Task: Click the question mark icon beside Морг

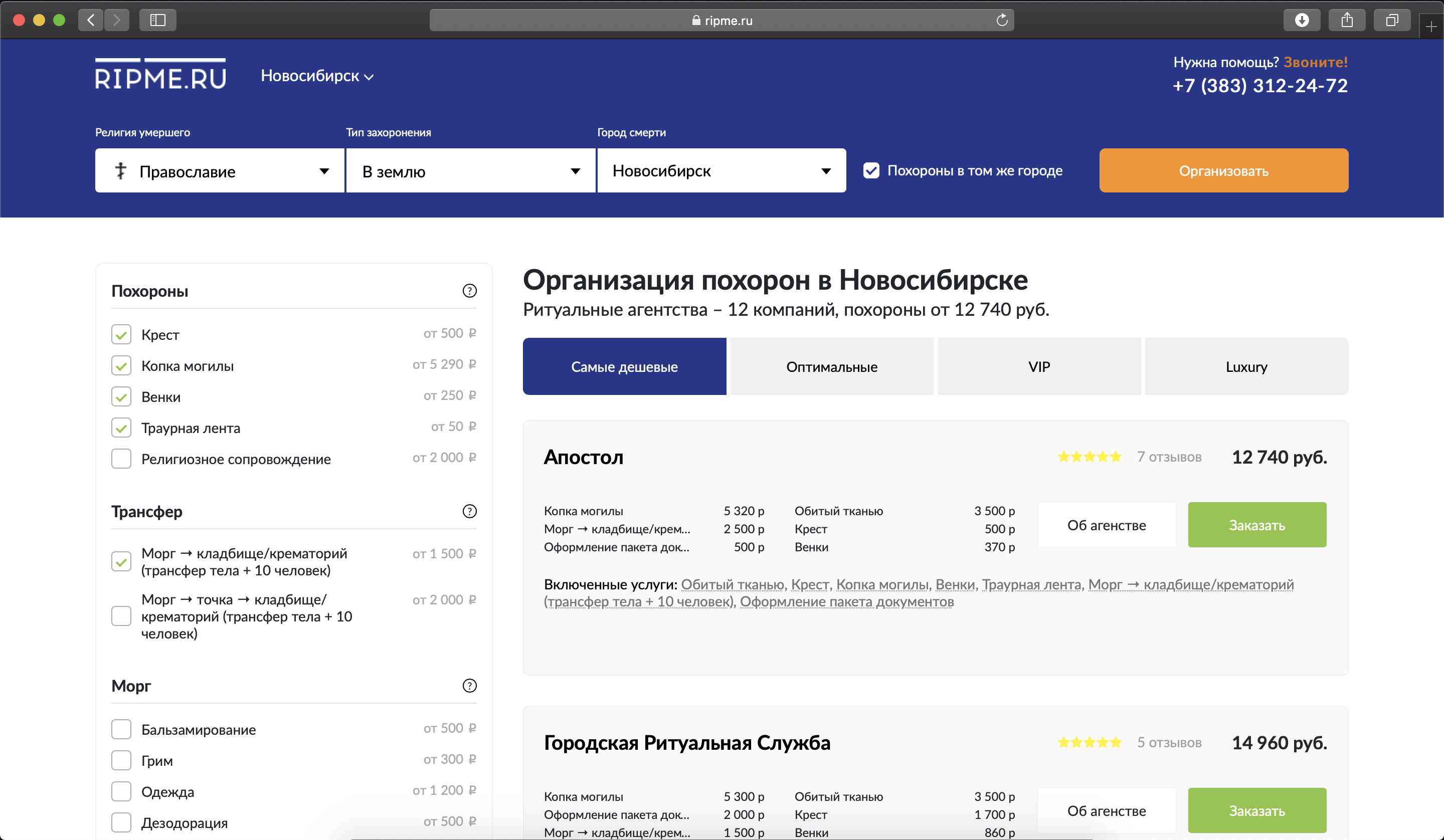Action: [469, 686]
